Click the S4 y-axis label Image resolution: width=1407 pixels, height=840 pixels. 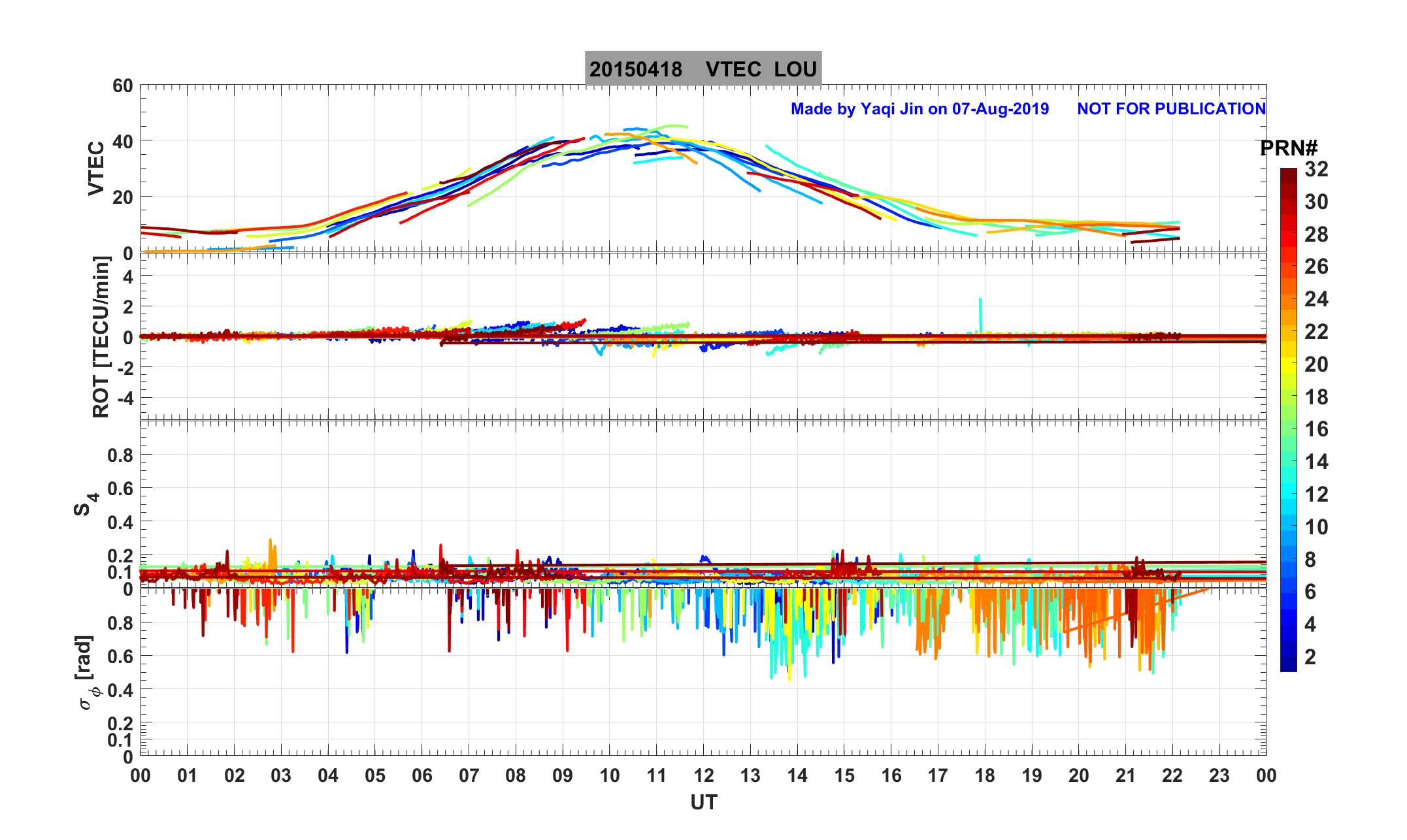point(85,504)
